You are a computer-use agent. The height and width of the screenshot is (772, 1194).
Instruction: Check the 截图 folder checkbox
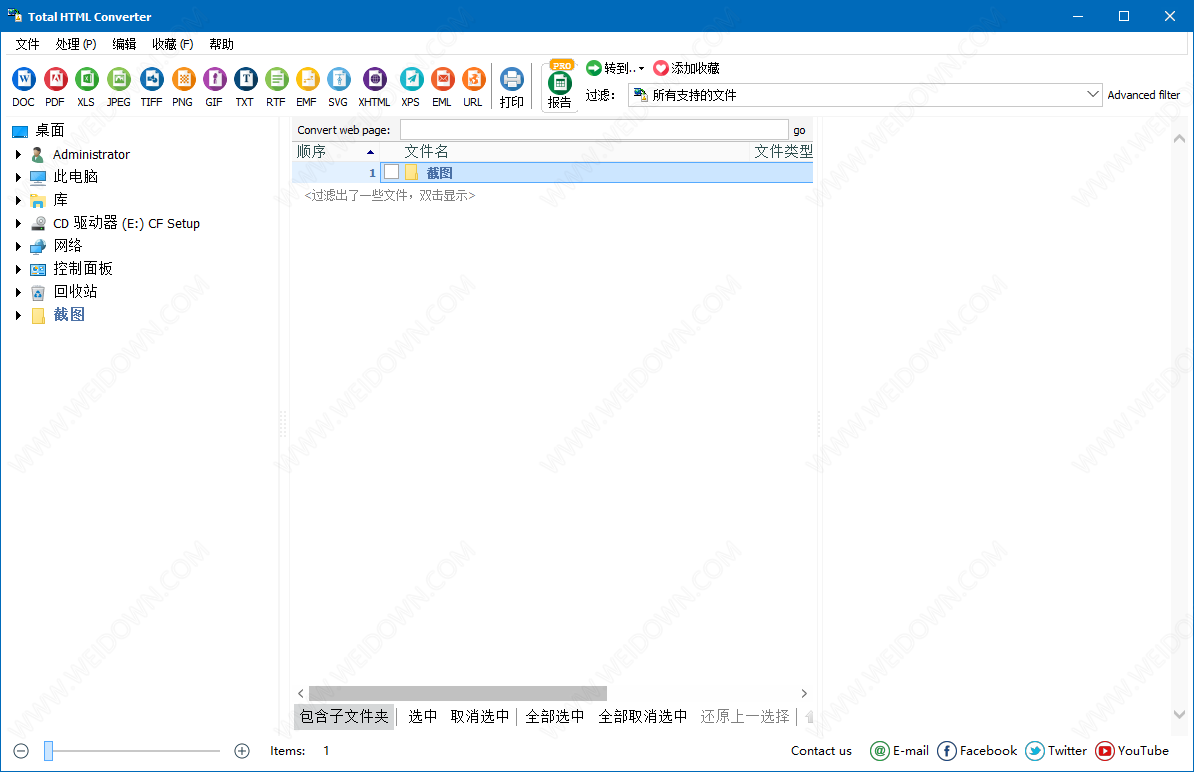point(391,172)
